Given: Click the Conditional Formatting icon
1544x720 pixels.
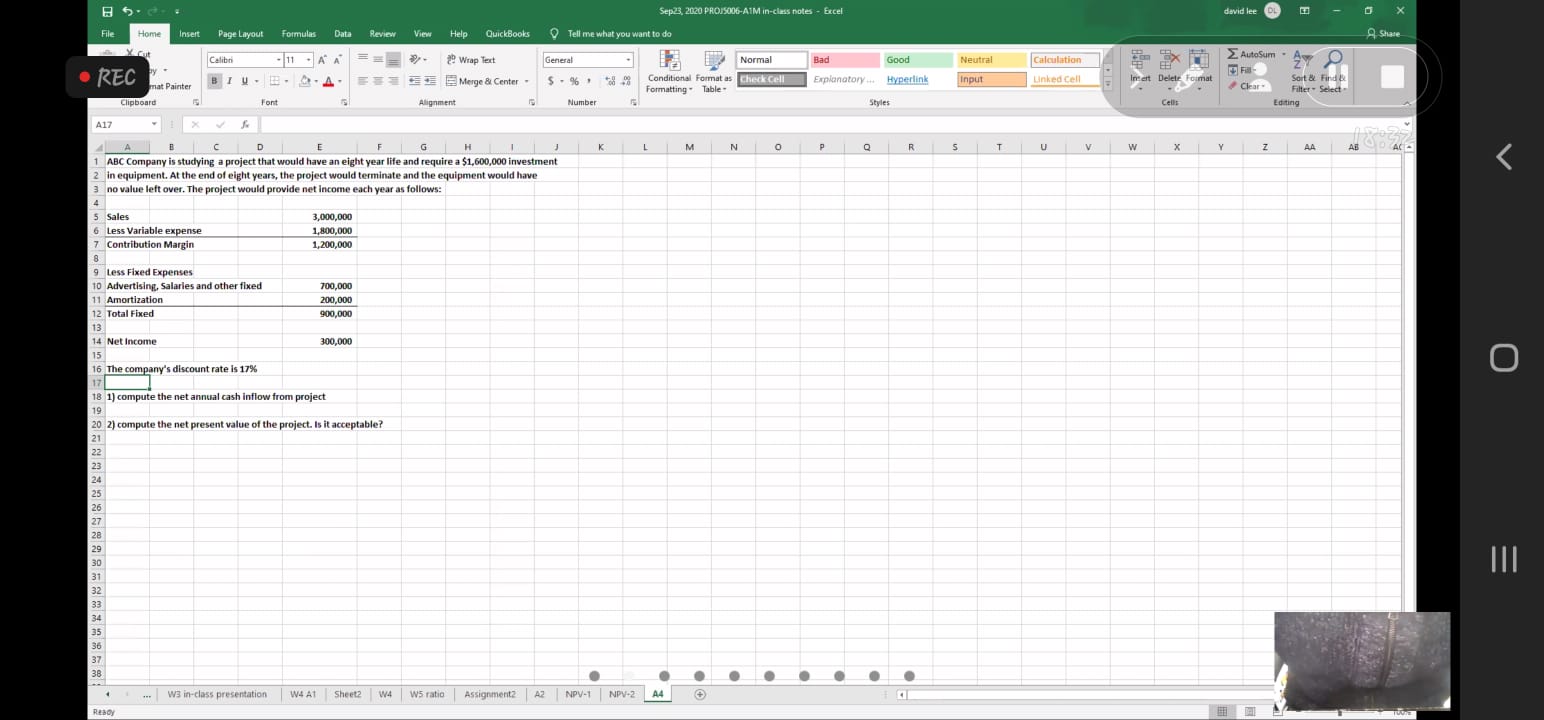Looking at the screenshot, I should 669,62.
